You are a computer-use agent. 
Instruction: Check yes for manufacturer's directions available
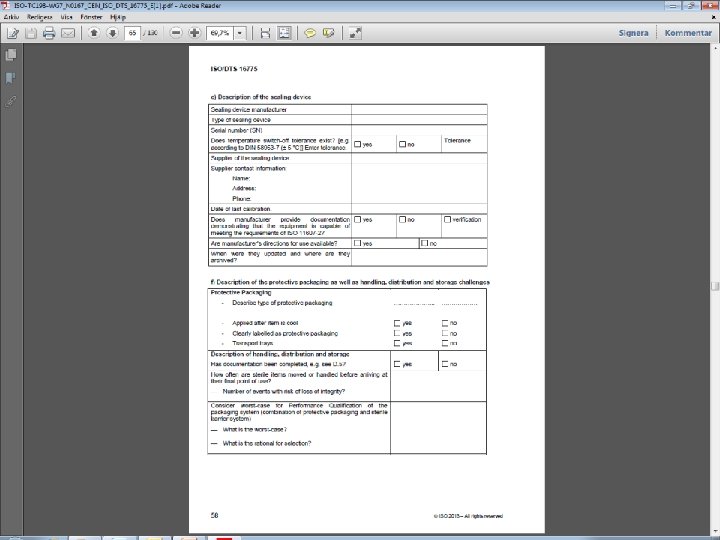pyautogui.click(x=358, y=243)
